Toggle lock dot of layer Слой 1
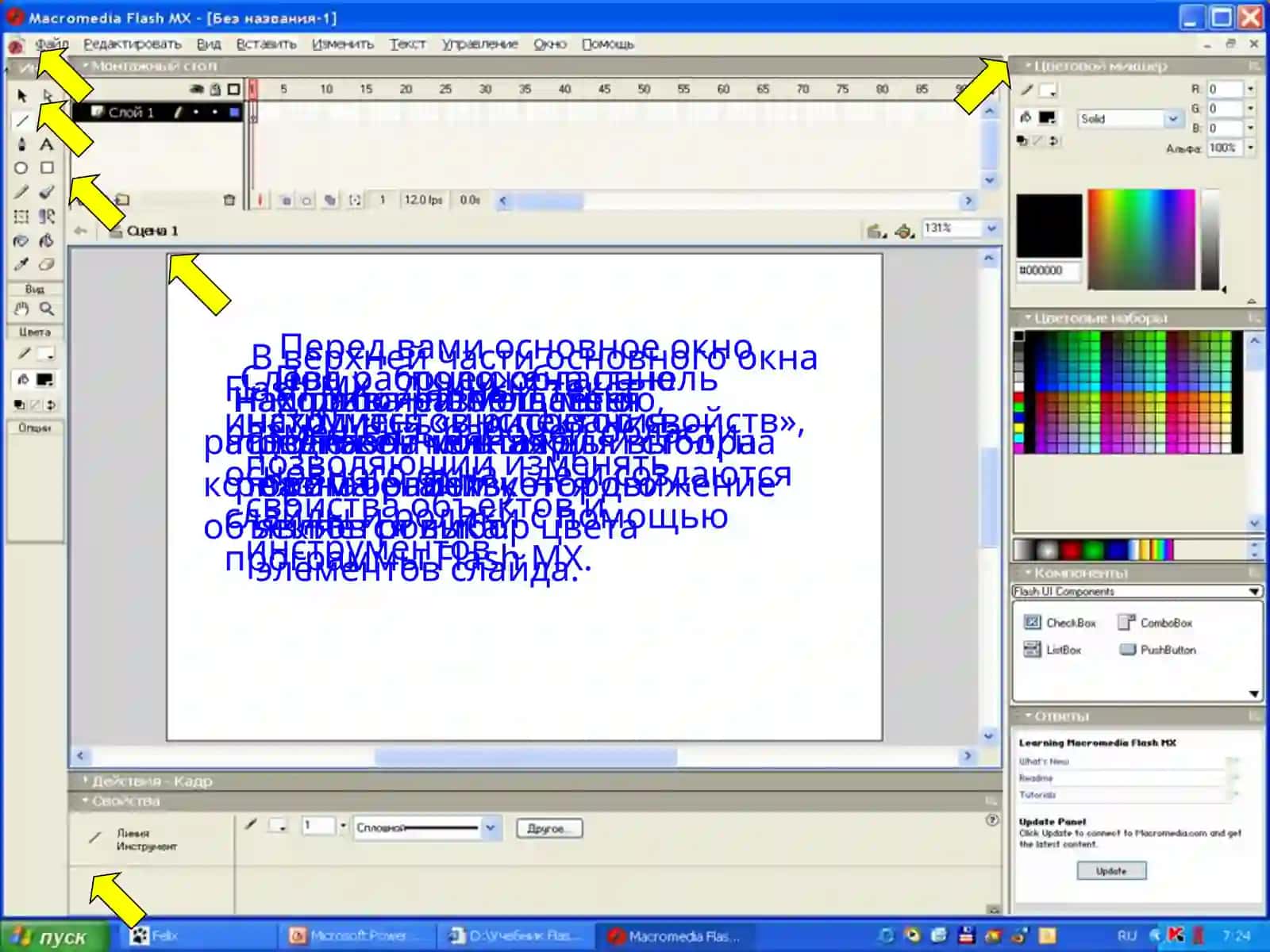This screenshot has height=952, width=1270. click(215, 113)
